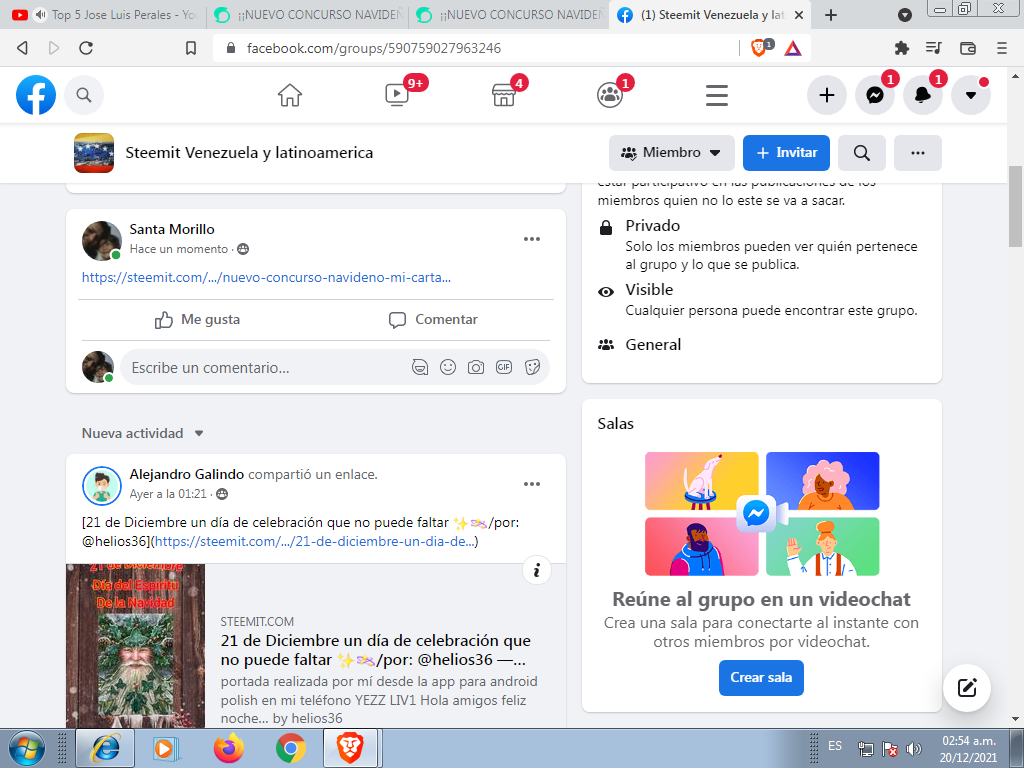Open Alejandro Galindo post options menu
Screen dimensions: 1024x768
(532, 484)
